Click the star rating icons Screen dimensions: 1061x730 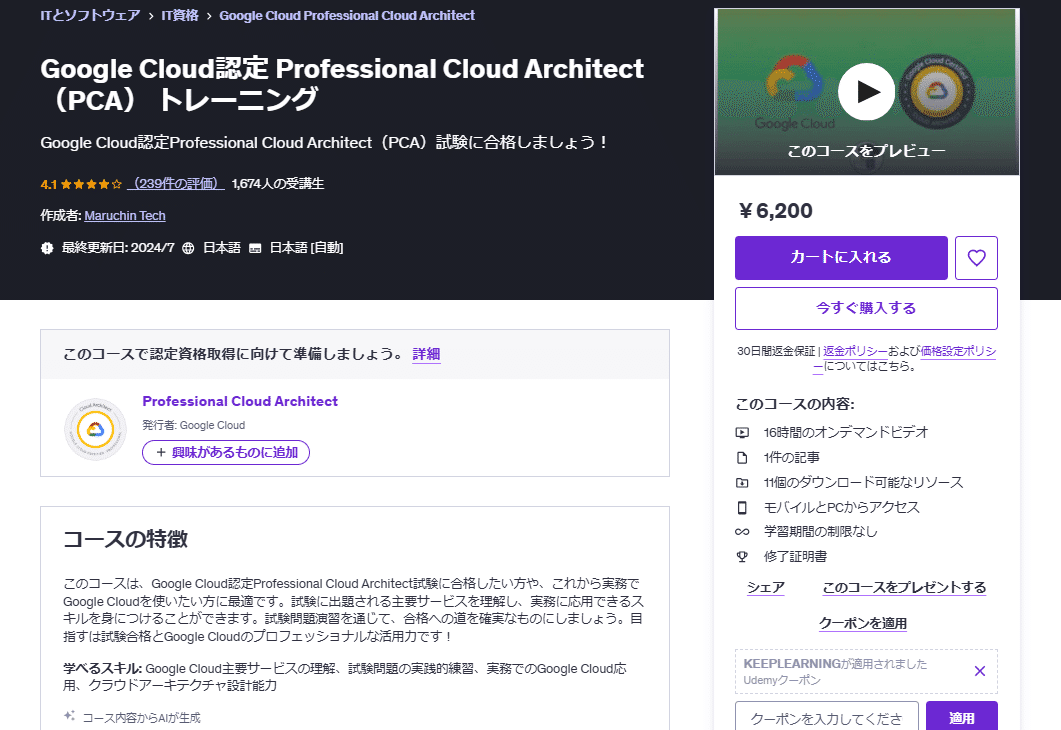(x=91, y=184)
